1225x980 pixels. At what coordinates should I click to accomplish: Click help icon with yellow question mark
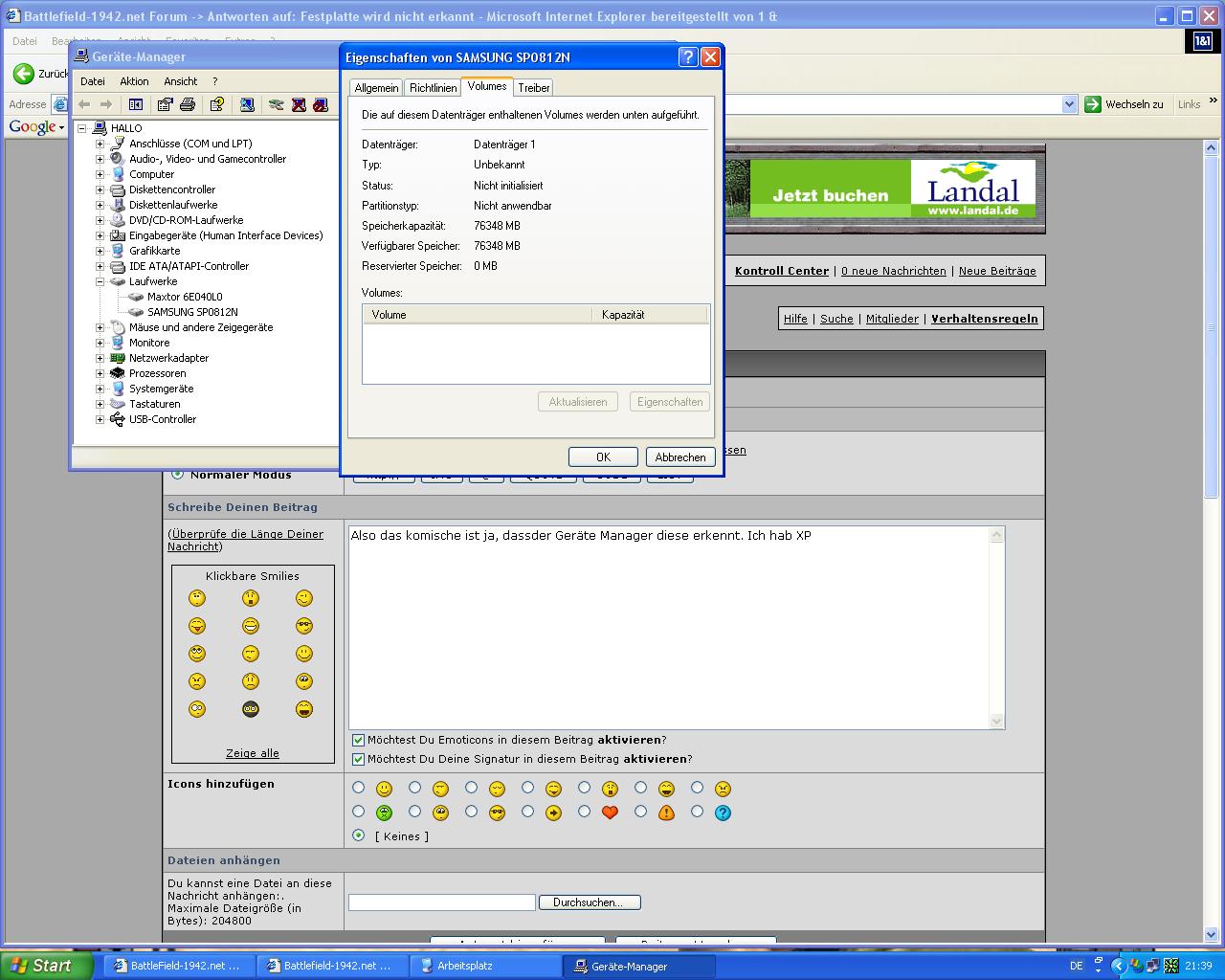pyautogui.click(x=217, y=104)
